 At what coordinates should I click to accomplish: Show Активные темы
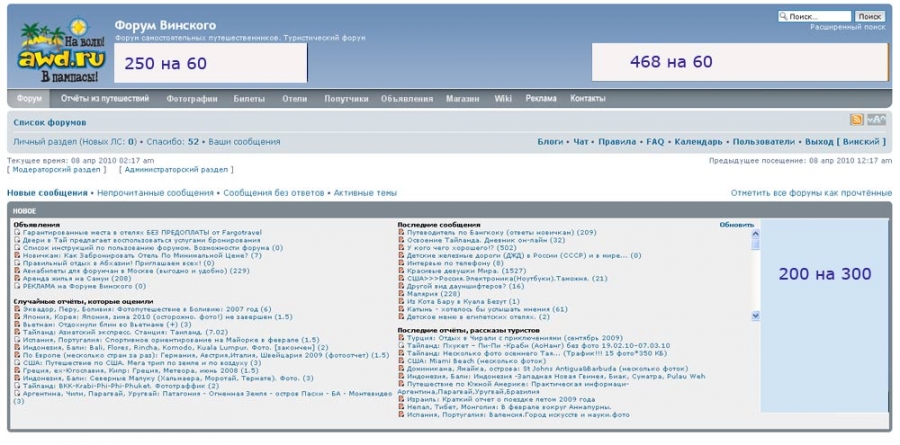(365, 193)
